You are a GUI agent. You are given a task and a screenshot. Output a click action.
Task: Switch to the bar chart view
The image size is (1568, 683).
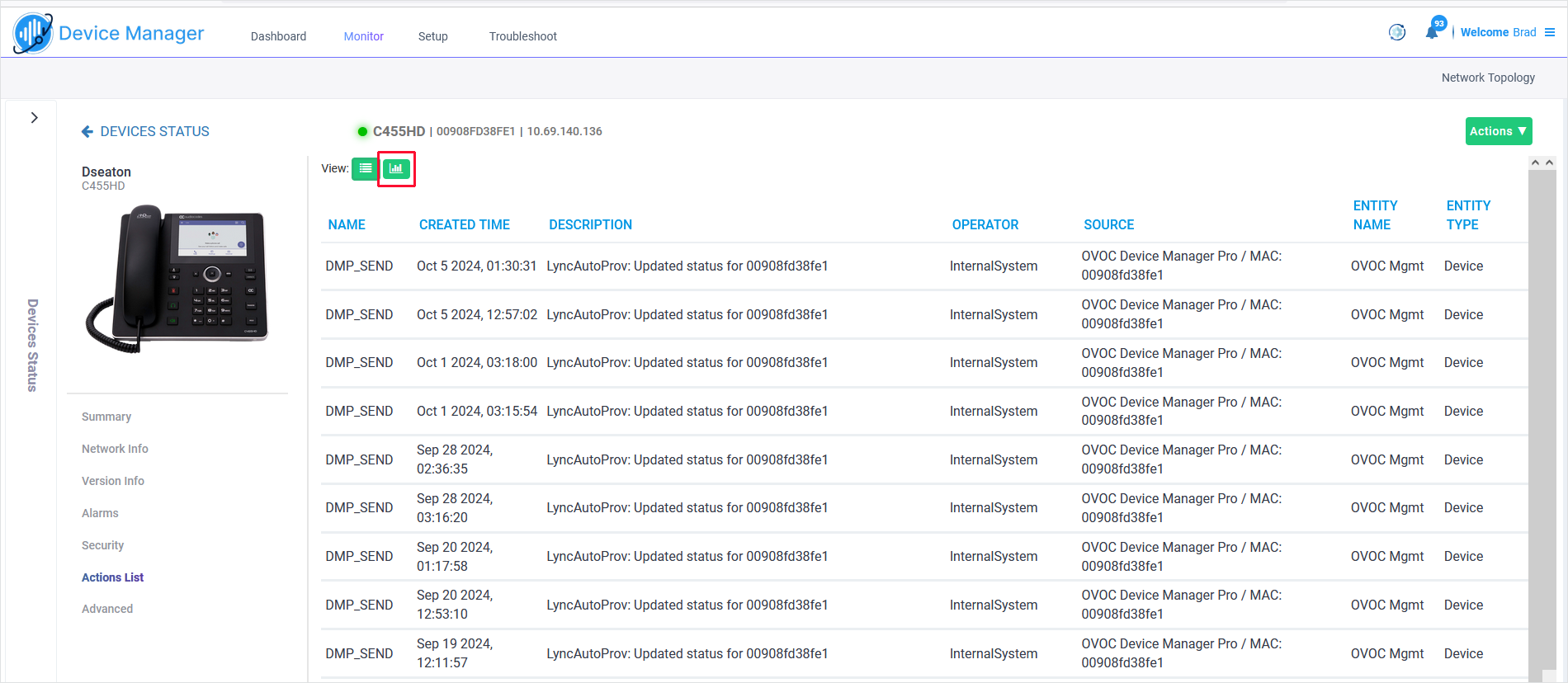(396, 168)
